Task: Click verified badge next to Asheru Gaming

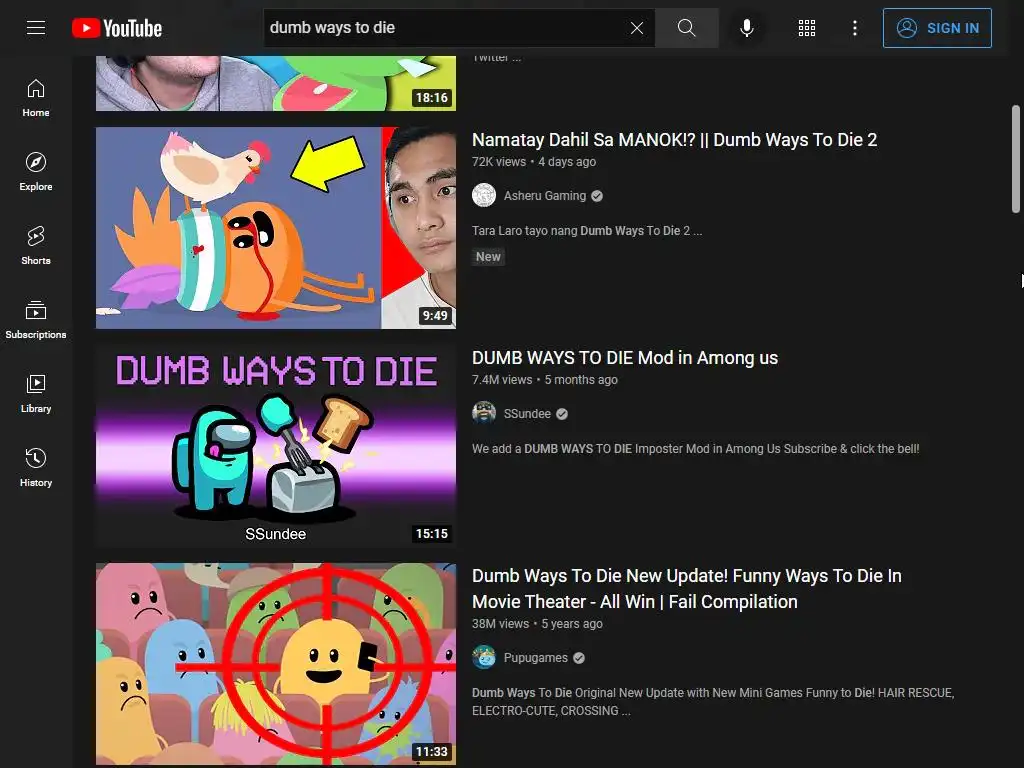Action: click(597, 196)
